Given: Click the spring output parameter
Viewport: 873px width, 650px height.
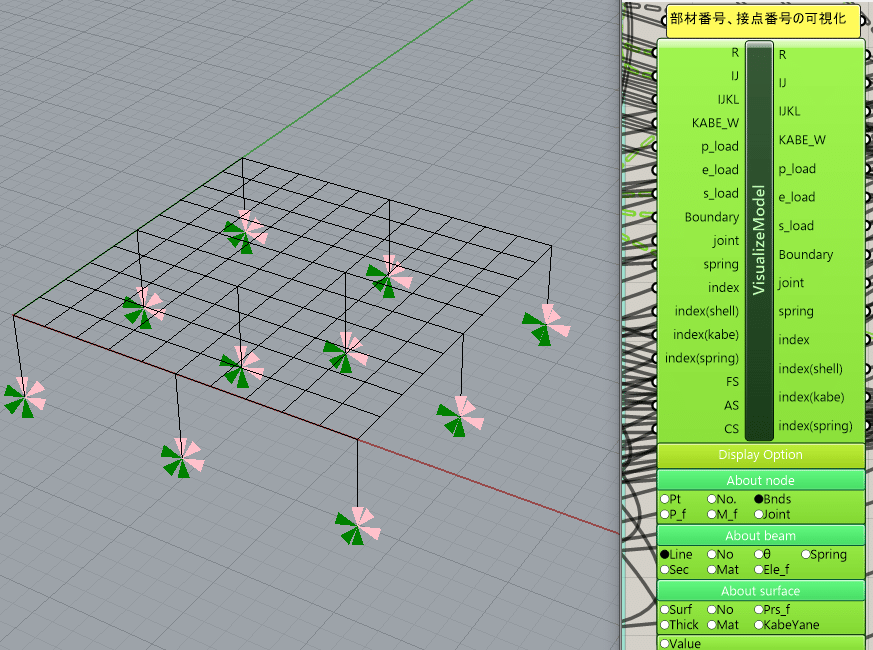Looking at the screenshot, I should pos(796,311).
